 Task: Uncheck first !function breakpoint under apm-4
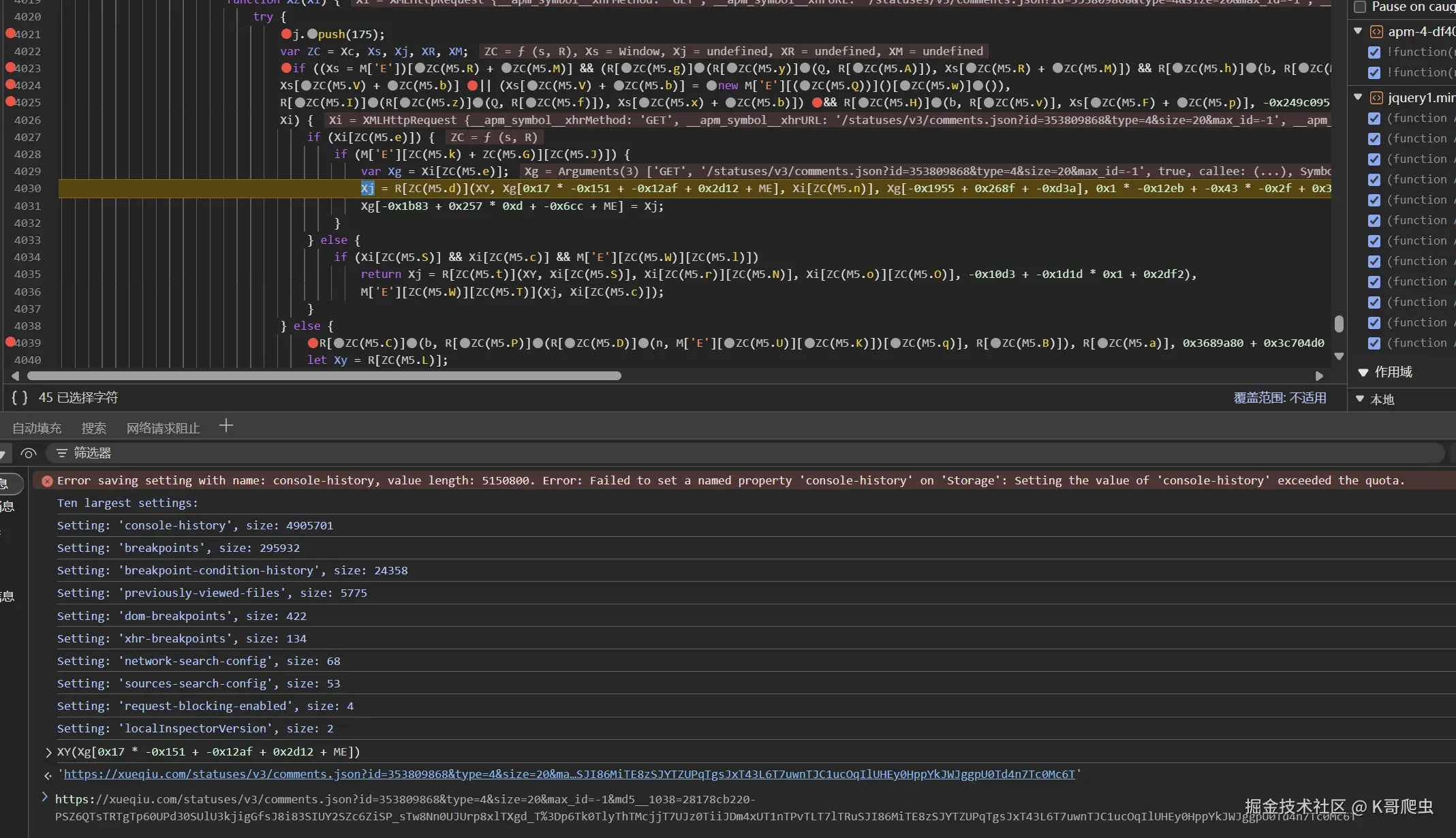click(1374, 52)
